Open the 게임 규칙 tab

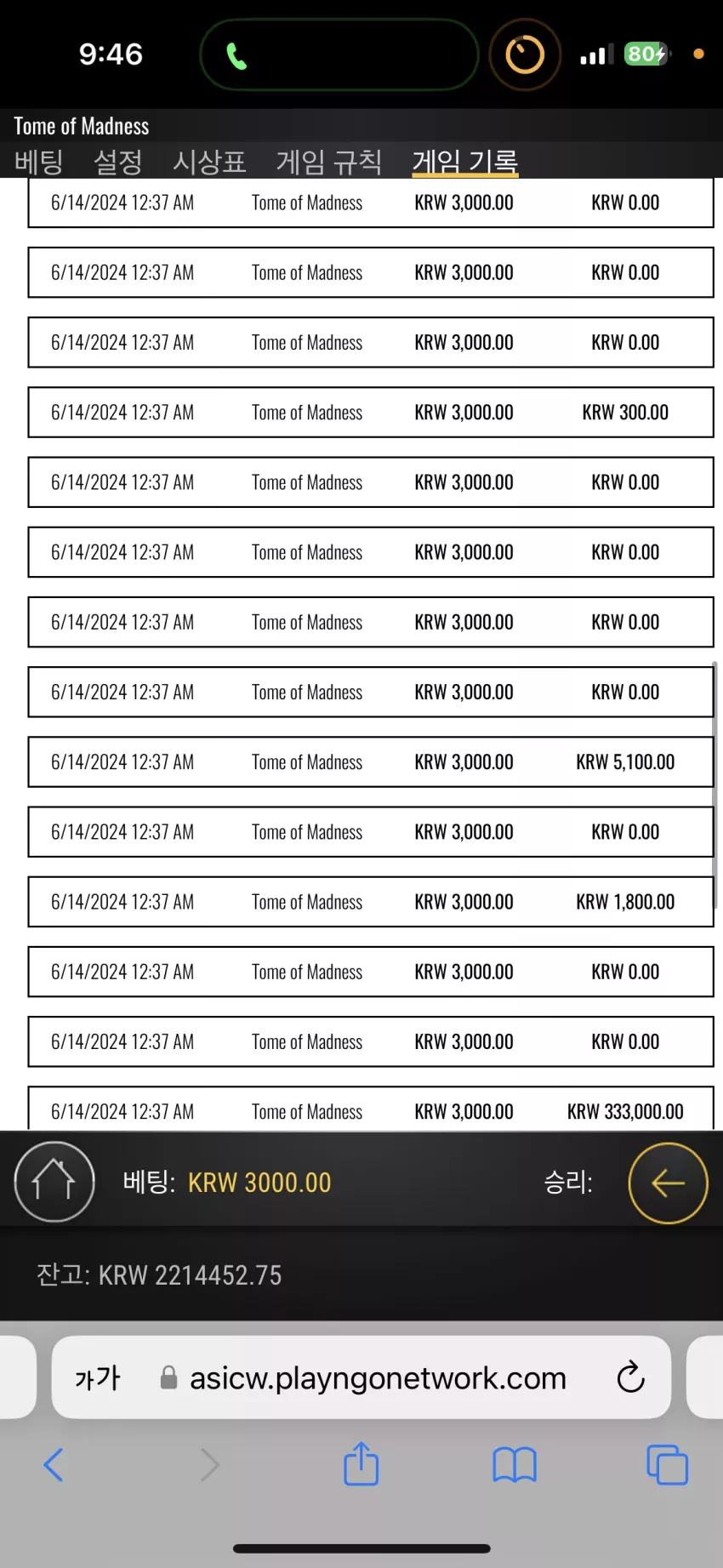(x=329, y=161)
